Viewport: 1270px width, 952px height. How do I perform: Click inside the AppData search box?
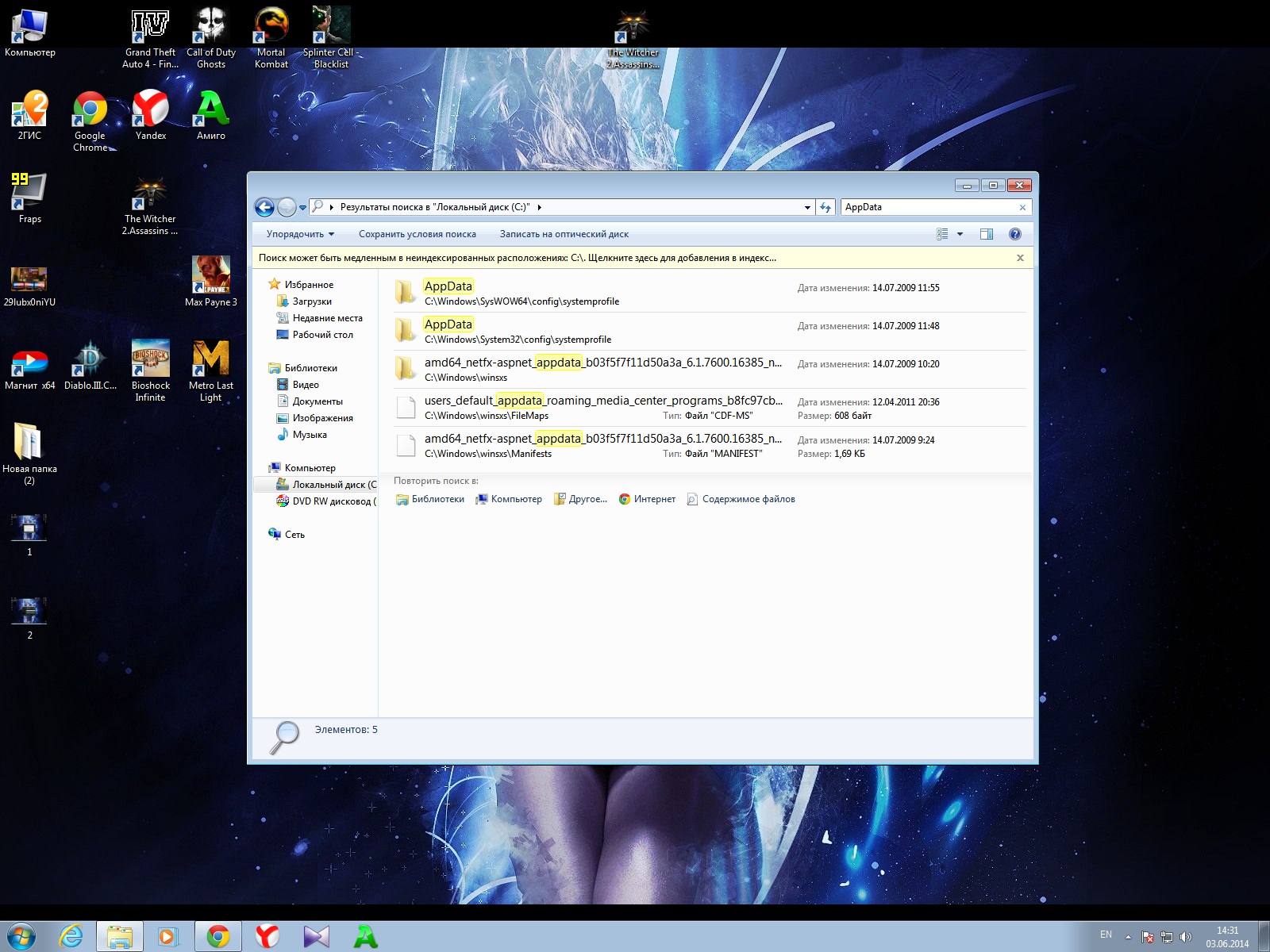tap(929, 207)
